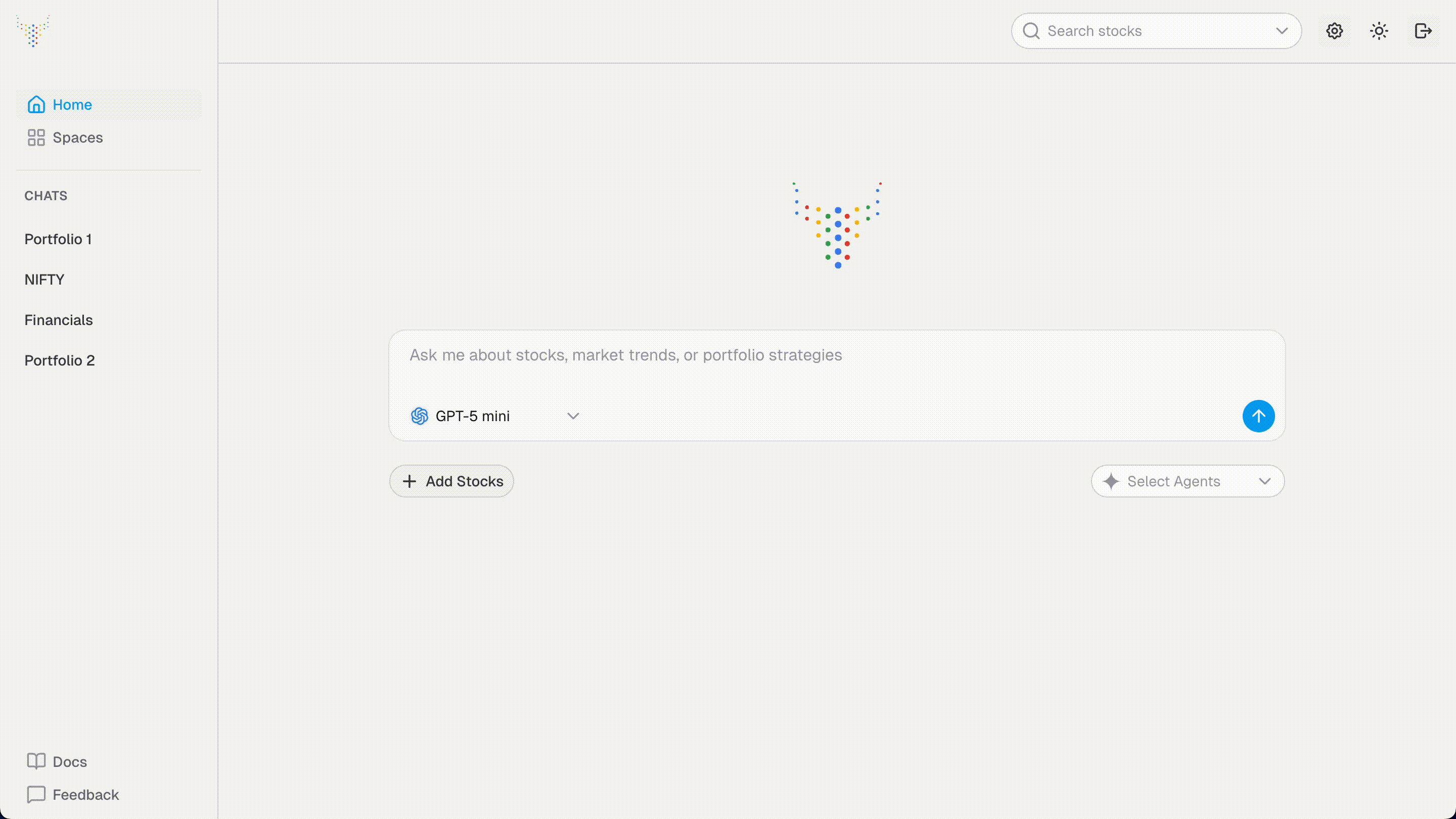Screen dimensions: 1456x819
Task: Click the magnifier icon in the search bar
Action: [x=1031, y=30]
